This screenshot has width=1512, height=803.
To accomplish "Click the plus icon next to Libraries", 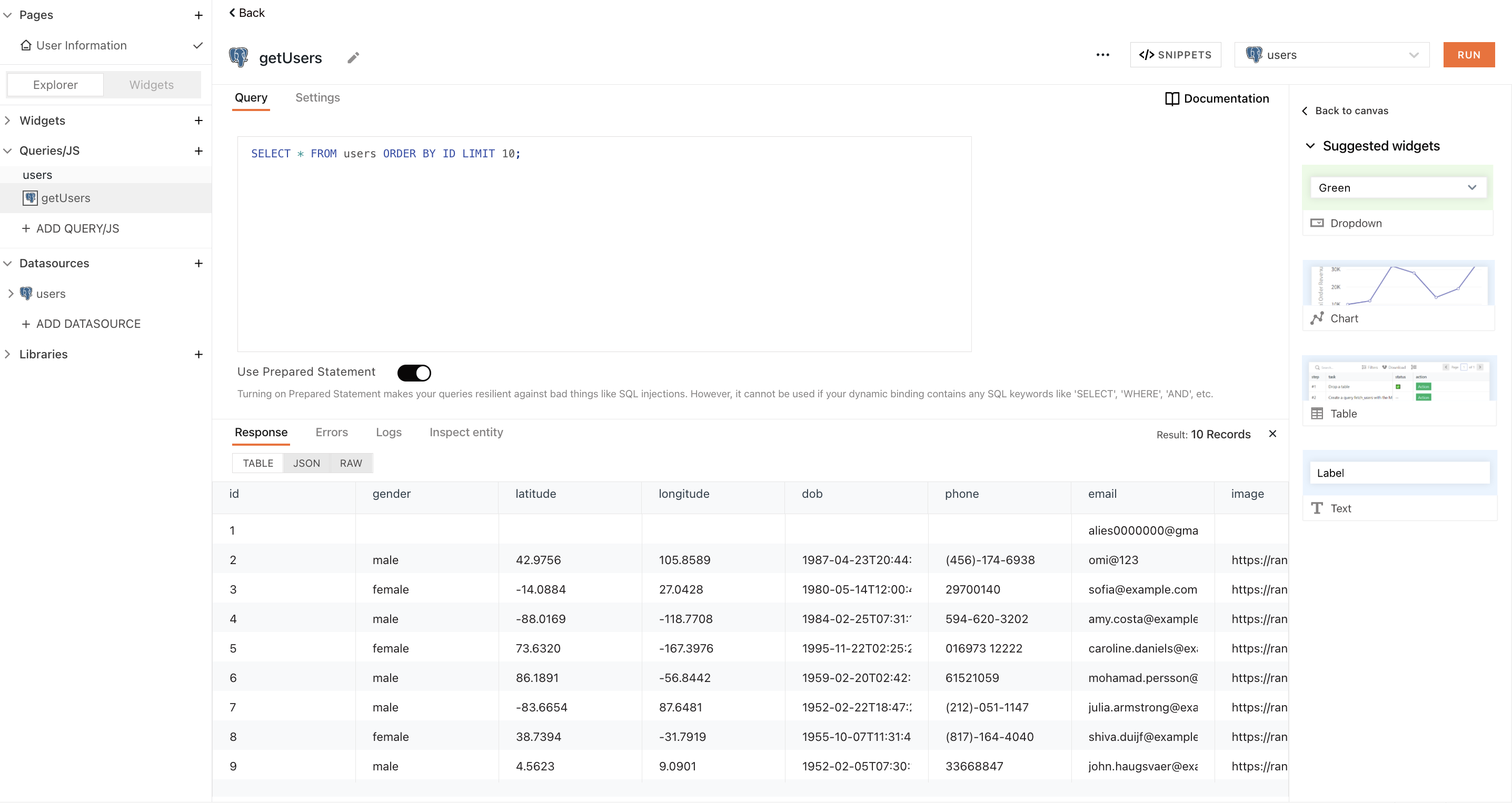I will click(198, 354).
